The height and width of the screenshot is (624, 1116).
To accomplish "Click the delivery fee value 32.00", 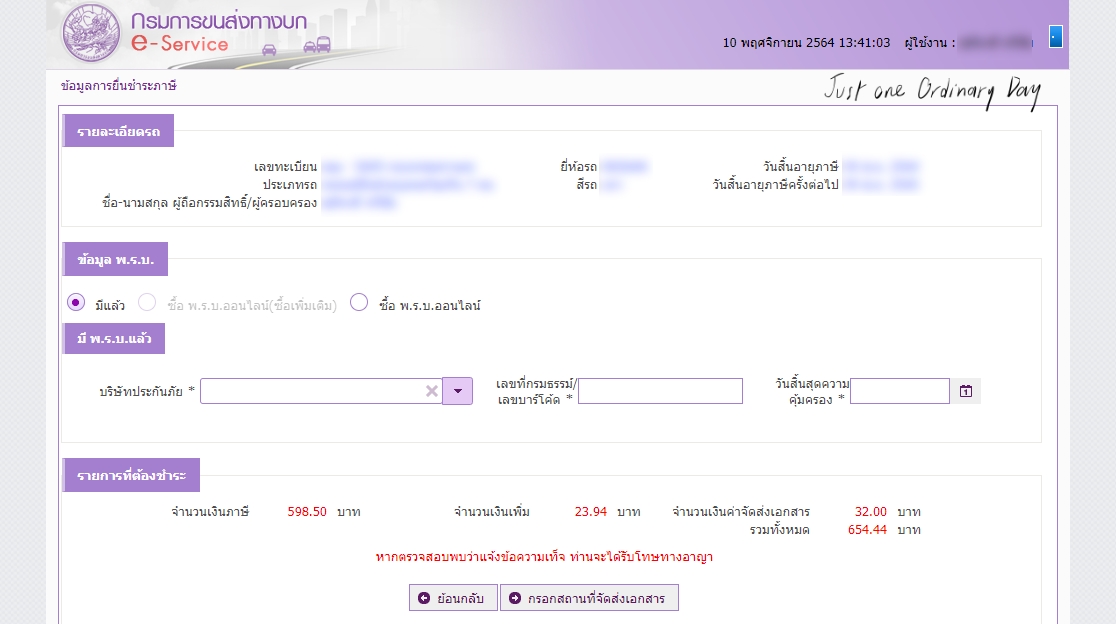I will click(870, 512).
